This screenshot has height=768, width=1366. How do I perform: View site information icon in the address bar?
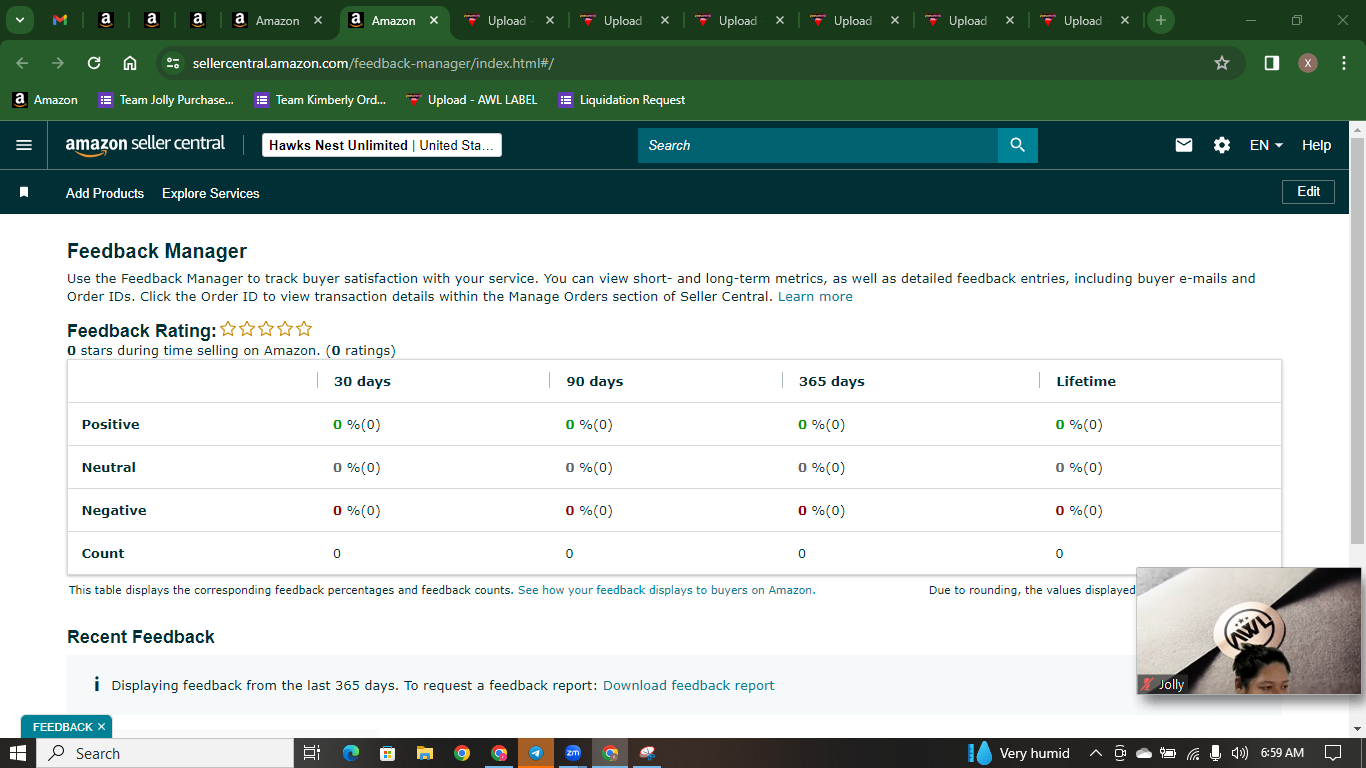tap(173, 63)
